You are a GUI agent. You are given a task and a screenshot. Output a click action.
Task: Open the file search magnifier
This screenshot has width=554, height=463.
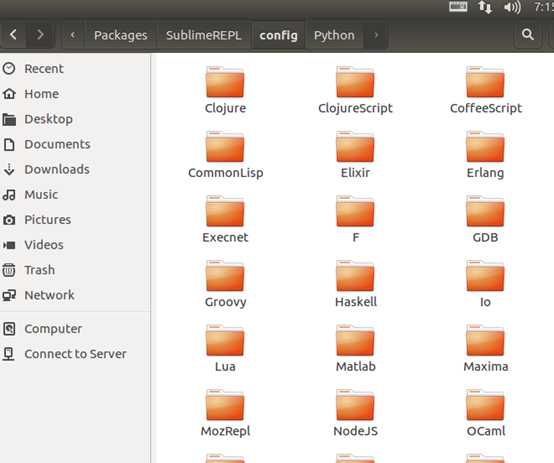[x=528, y=35]
